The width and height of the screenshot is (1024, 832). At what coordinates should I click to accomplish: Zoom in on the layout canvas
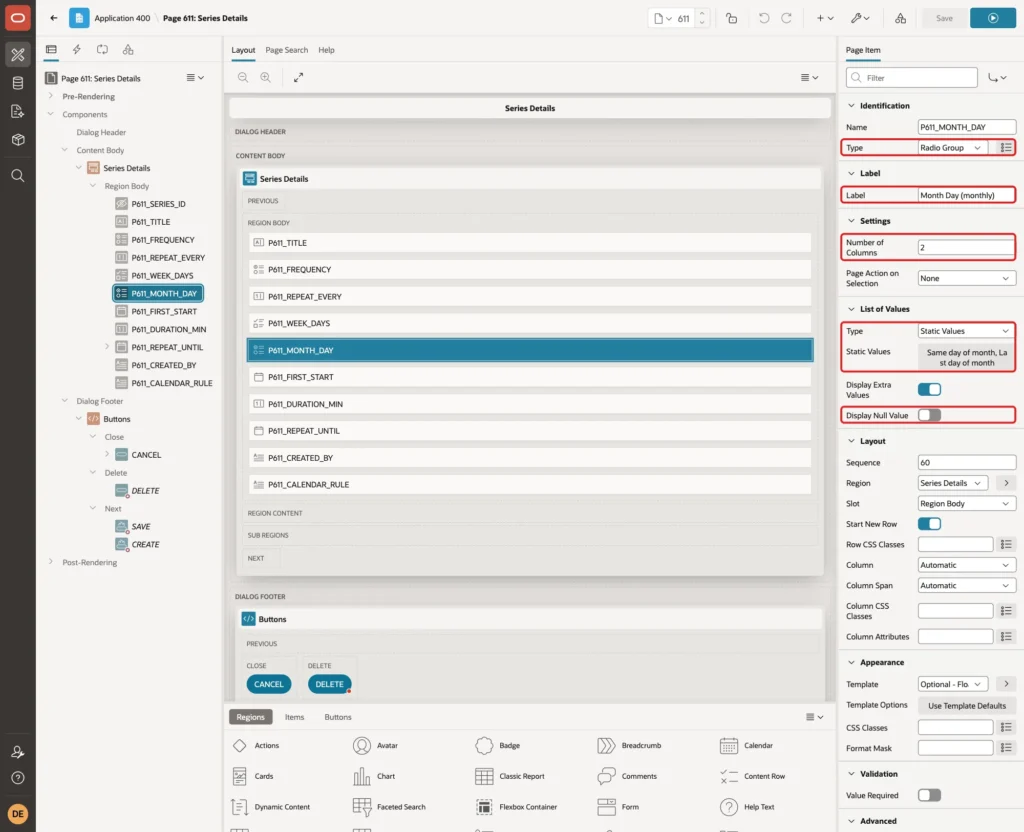click(x=265, y=77)
